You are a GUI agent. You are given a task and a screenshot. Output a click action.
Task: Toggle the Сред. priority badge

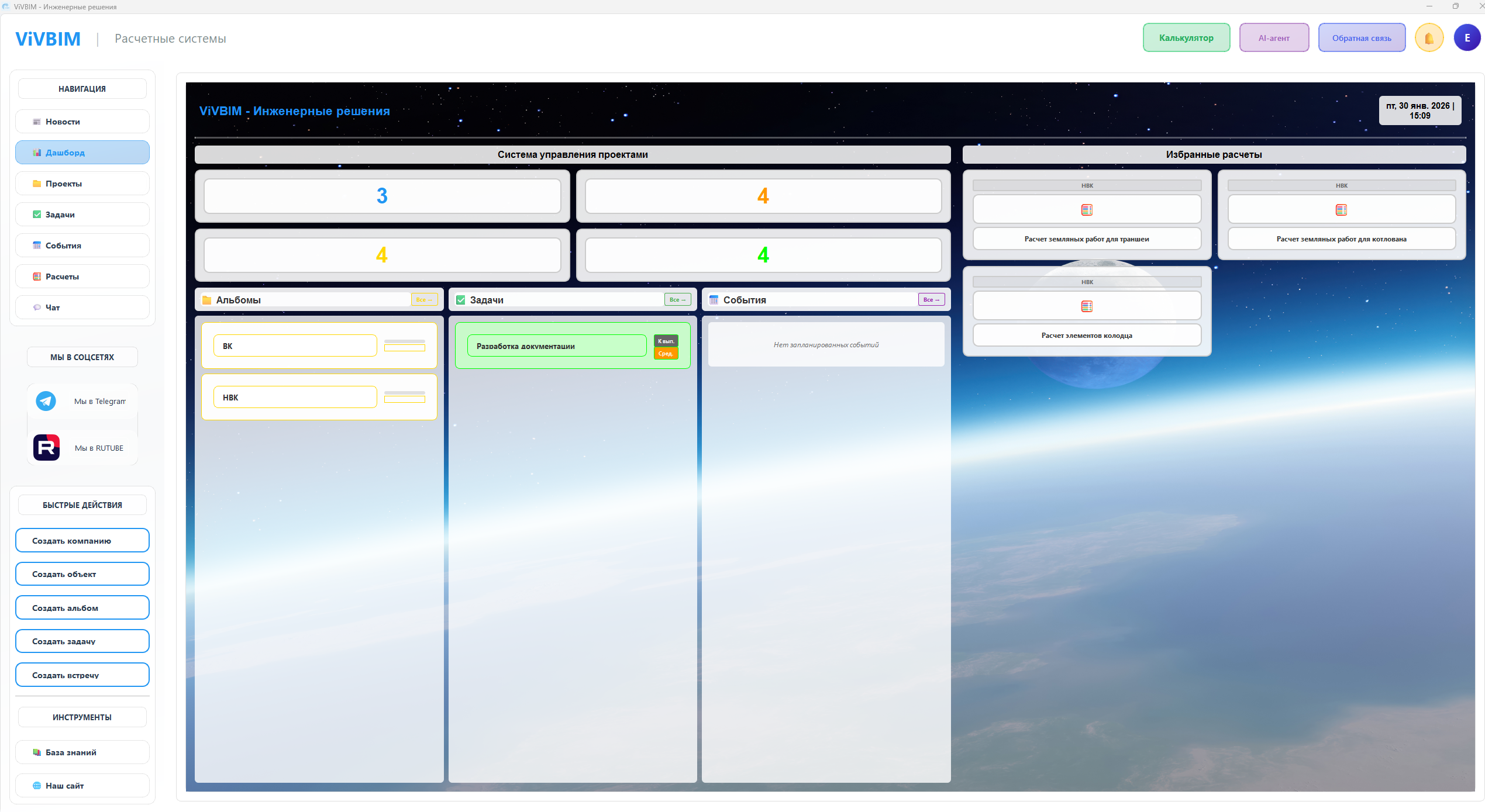point(666,354)
